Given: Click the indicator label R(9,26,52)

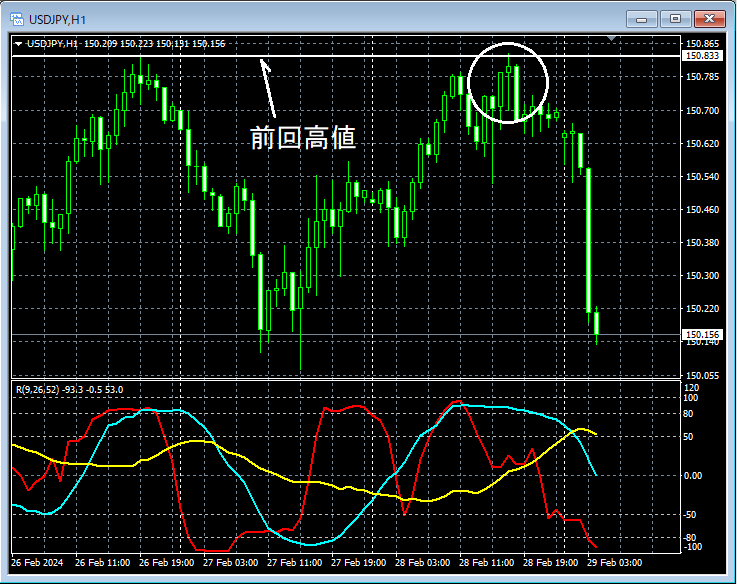Looking at the screenshot, I should (38, 390).
